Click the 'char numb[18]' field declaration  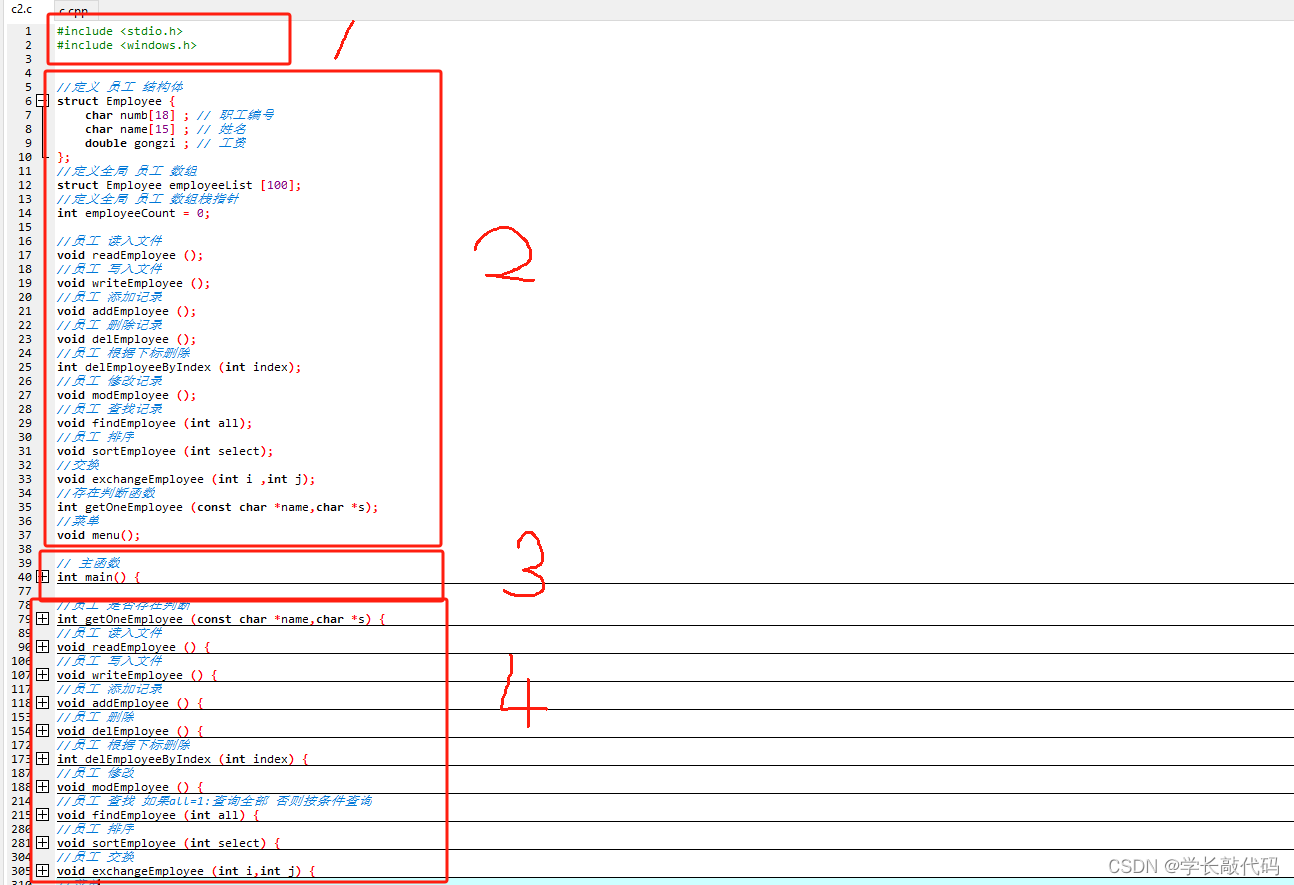tap(130, 115)
